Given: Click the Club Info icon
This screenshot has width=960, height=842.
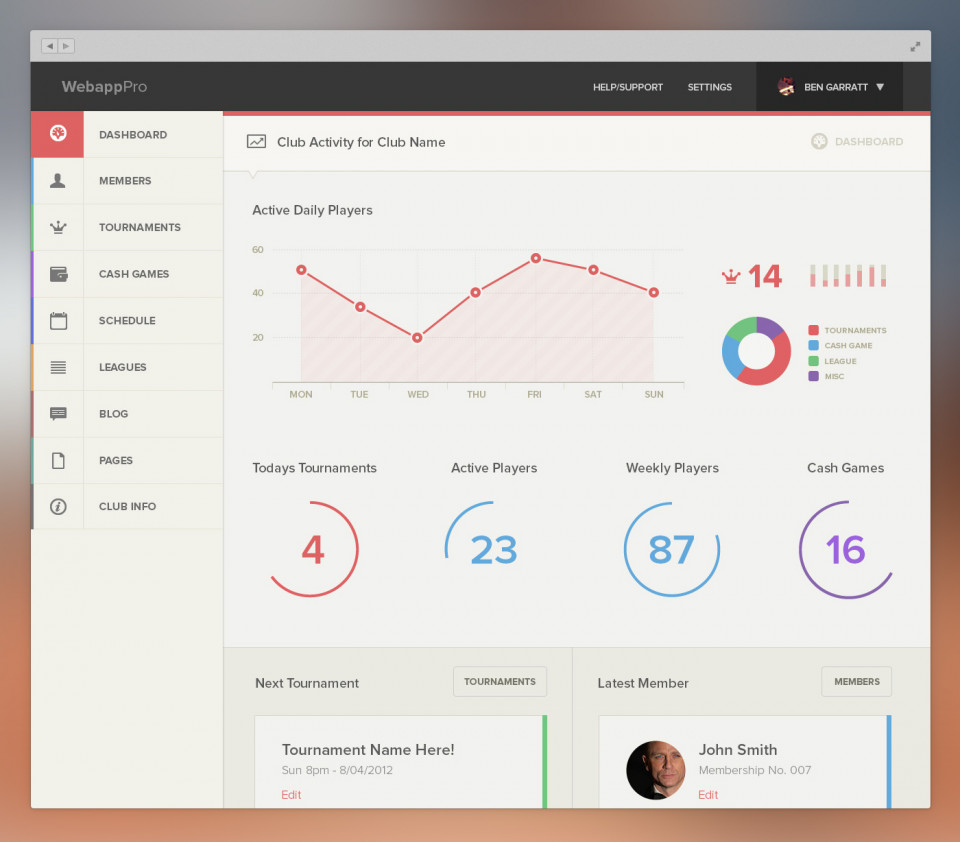Looking at the screenshot, I should 58,507.
